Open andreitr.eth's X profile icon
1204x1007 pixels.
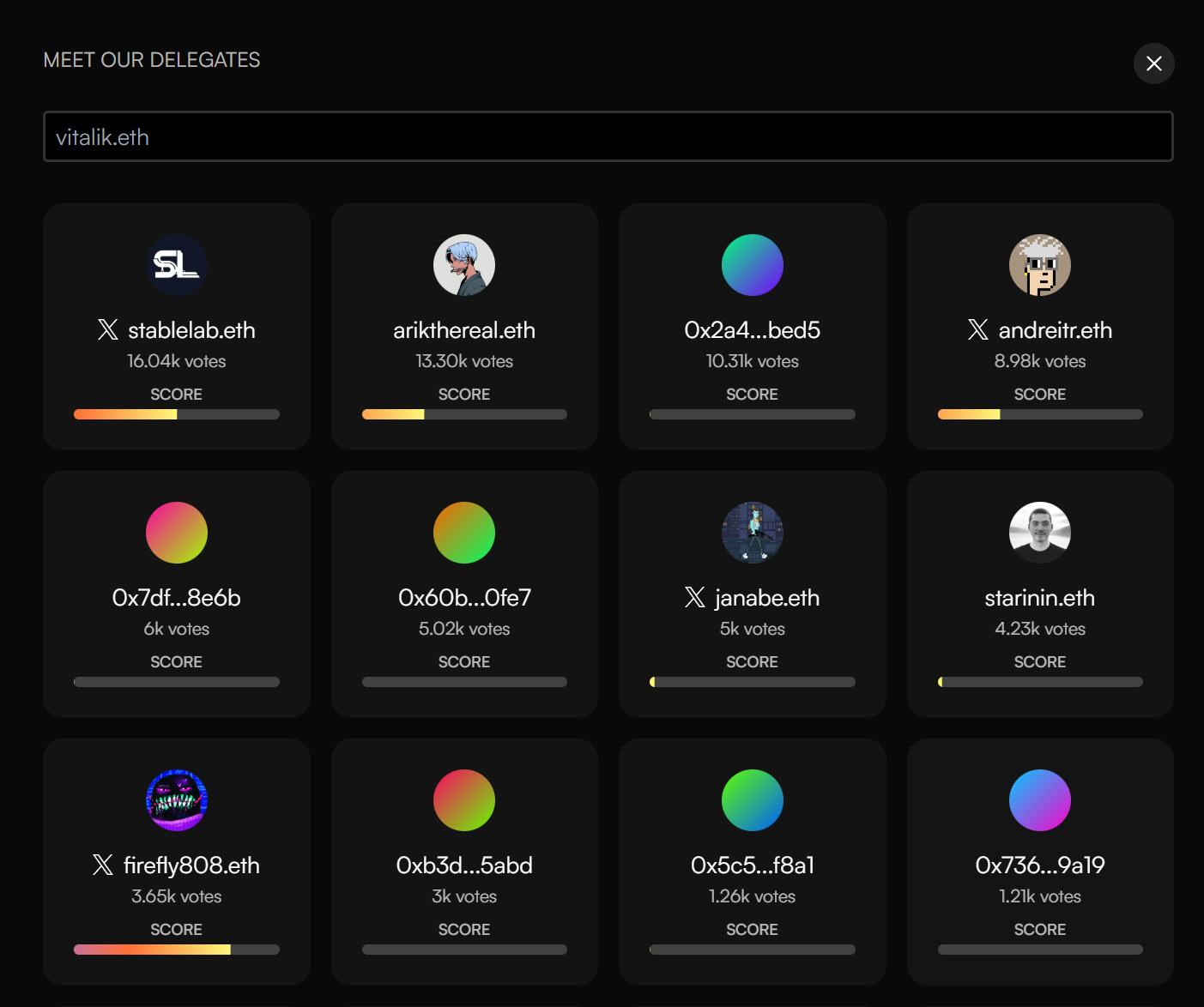[x=978, y=330]
